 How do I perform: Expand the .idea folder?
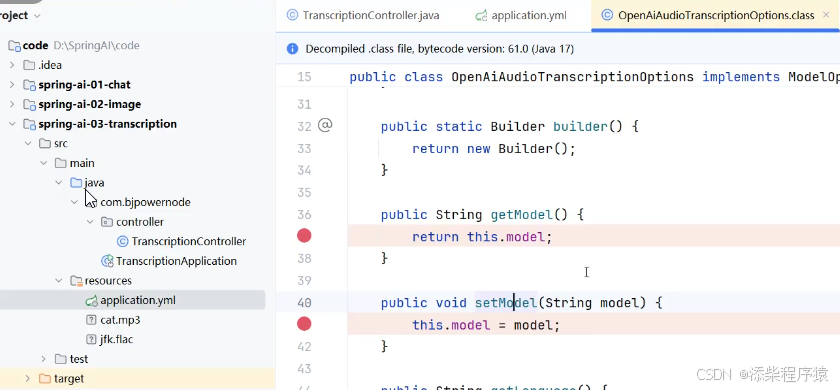[12, 65]
